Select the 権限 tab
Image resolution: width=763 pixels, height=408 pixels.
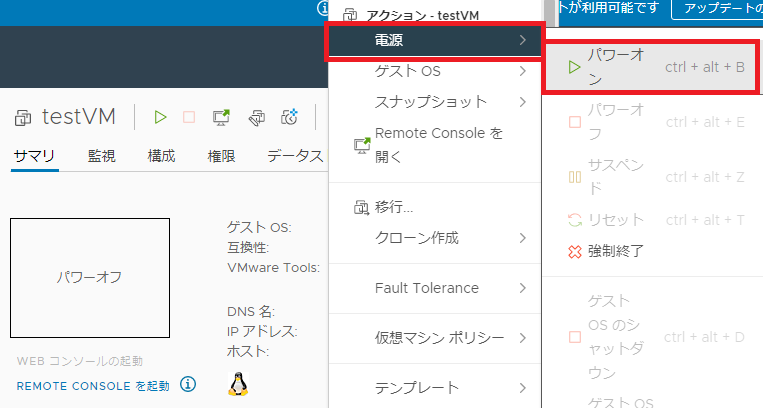coord(221,156)
